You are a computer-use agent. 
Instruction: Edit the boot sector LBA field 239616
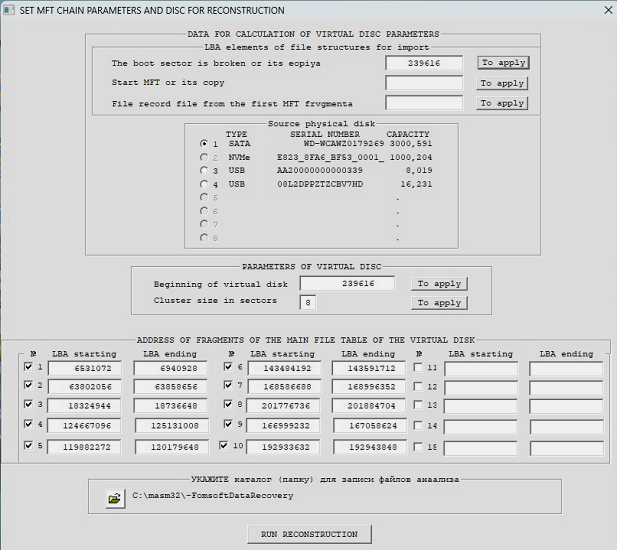click(424, 63)
